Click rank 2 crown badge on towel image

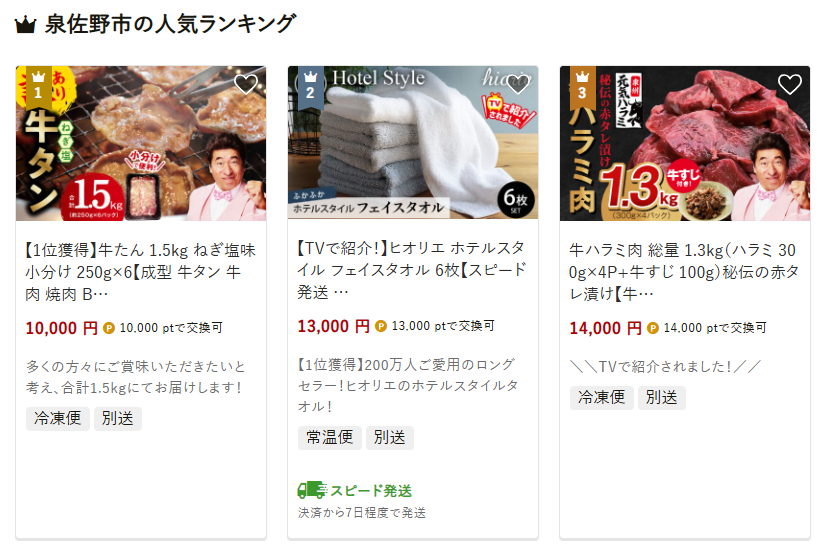point(310,87)
